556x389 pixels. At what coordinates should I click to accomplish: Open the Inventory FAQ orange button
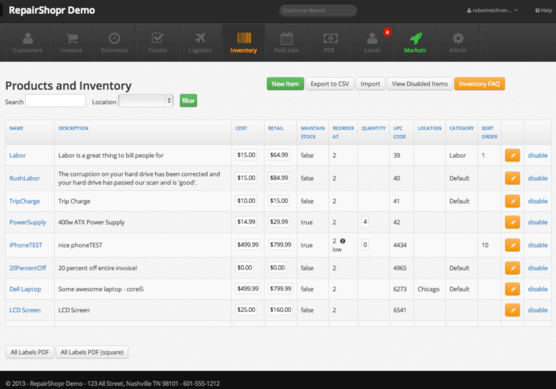pyautogui.click(x=479, y=84)
